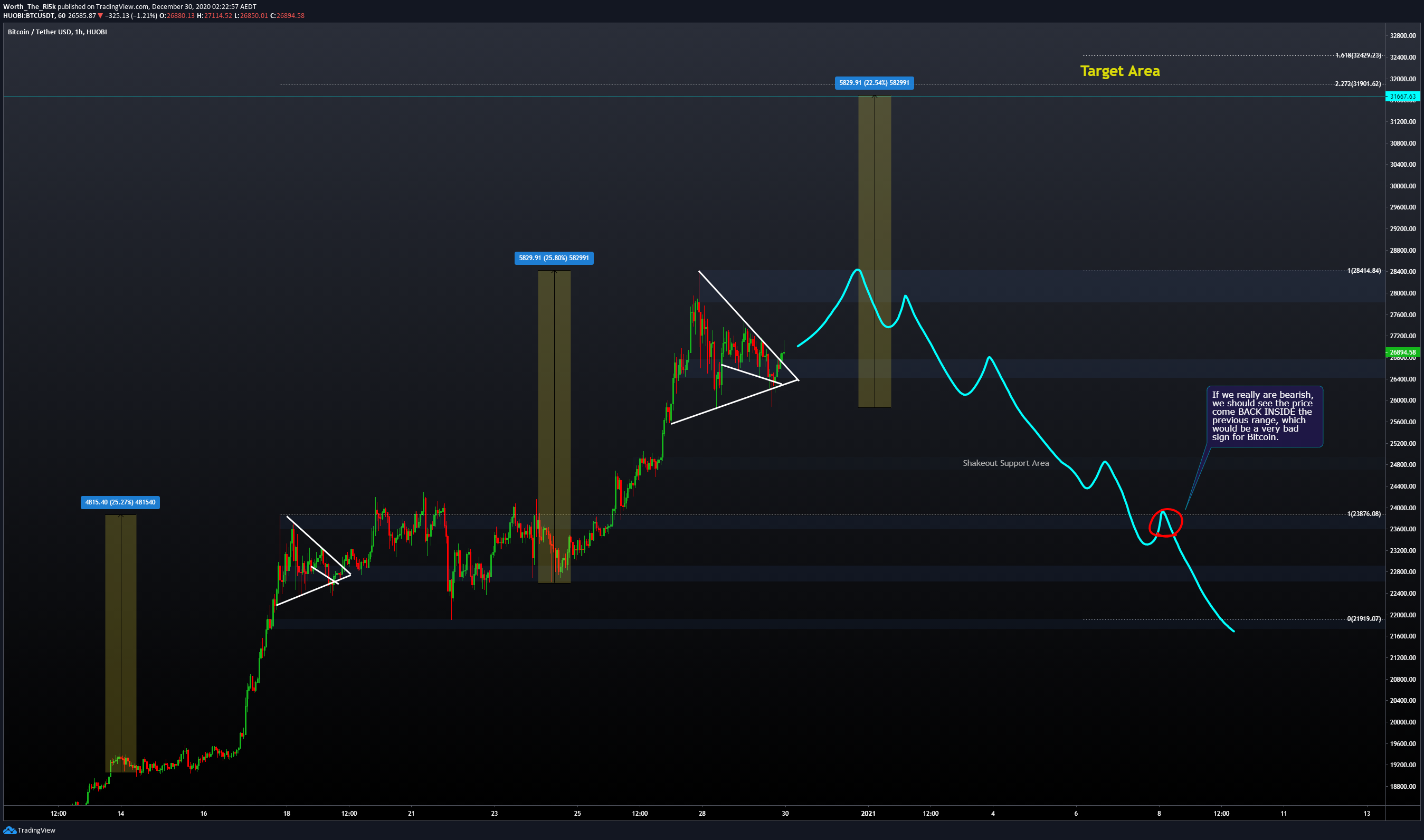Image resolution: width=1424 pixels, height=840 pixels.
Task: Click the Fibonacci label '1(28414.84)'
Action: click(x=1364, y=271)
